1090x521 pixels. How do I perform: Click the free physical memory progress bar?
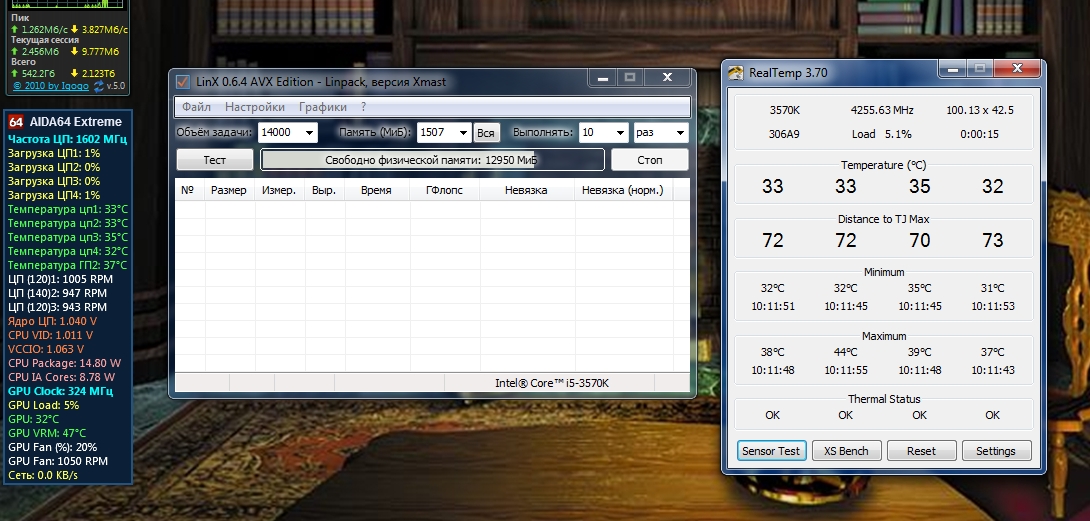coord(432,160)
